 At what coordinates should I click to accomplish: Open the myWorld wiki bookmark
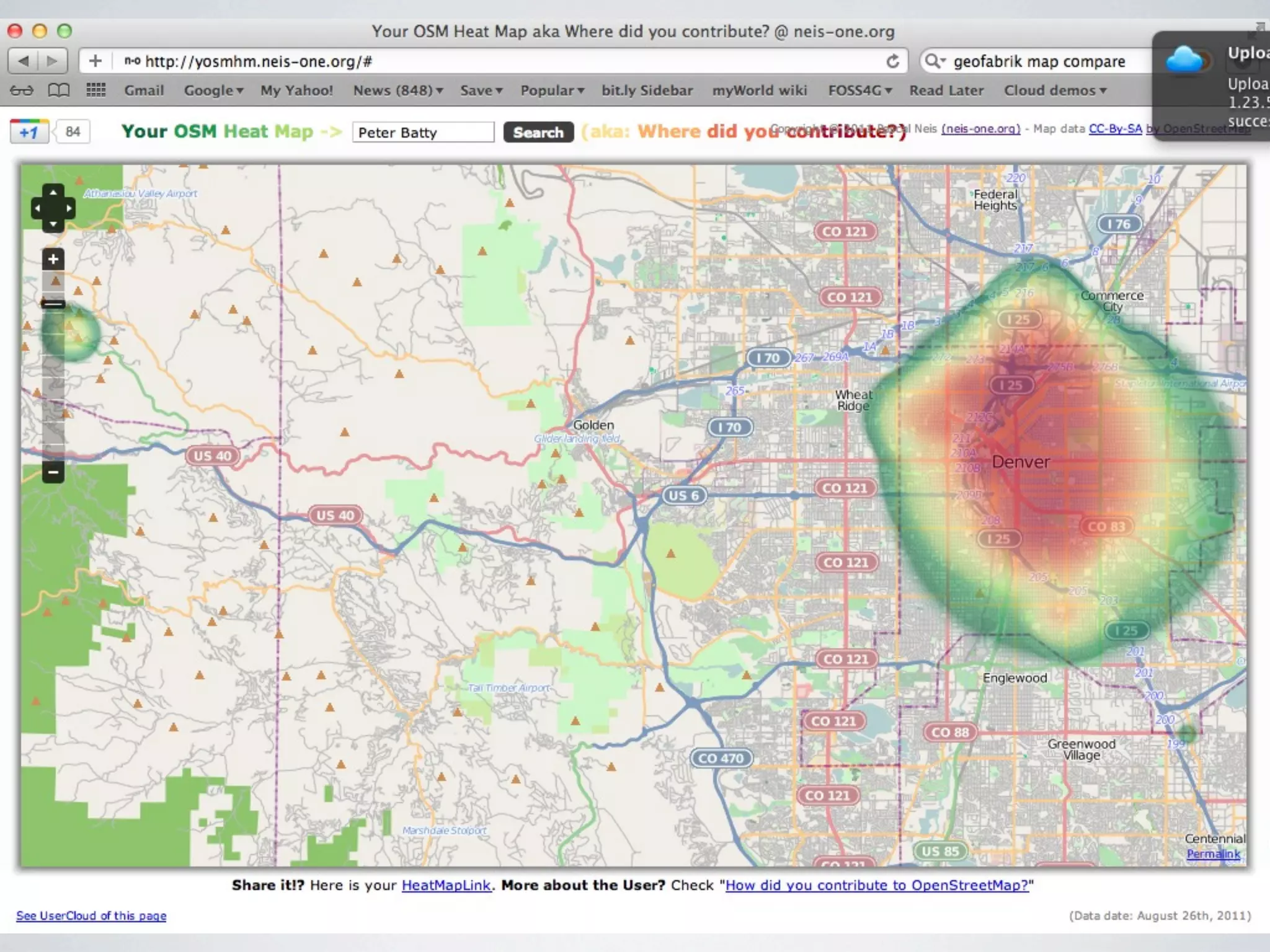759,90
